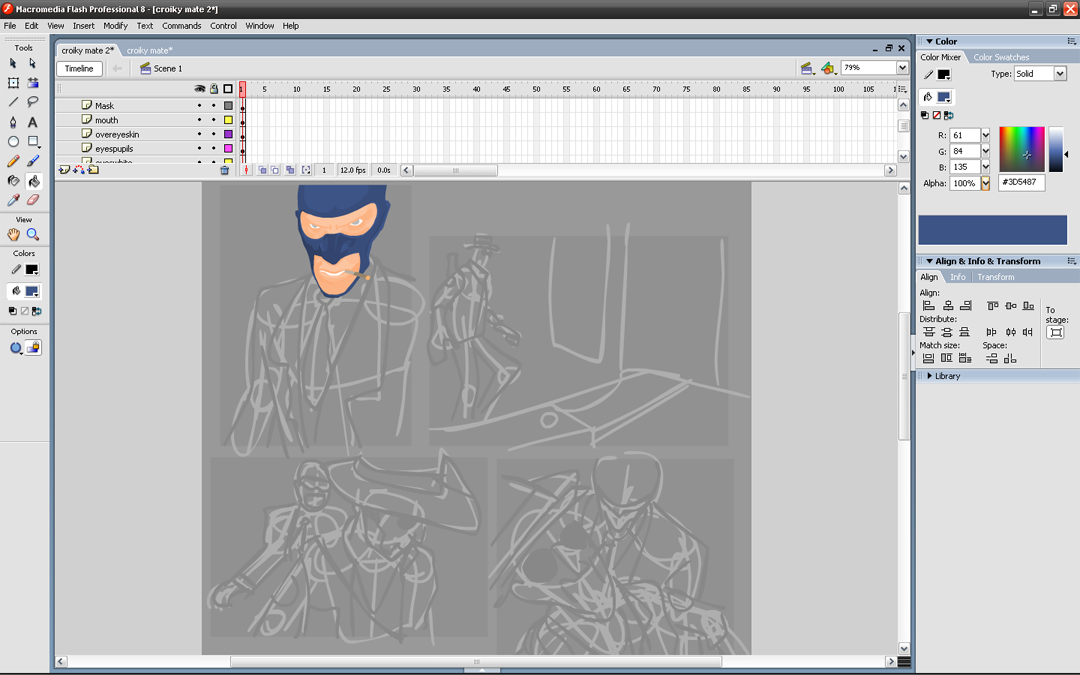Open the stage zoom percentage dropdown
This screenshot has width=1080, height=675.
click(x=901, y=68)
